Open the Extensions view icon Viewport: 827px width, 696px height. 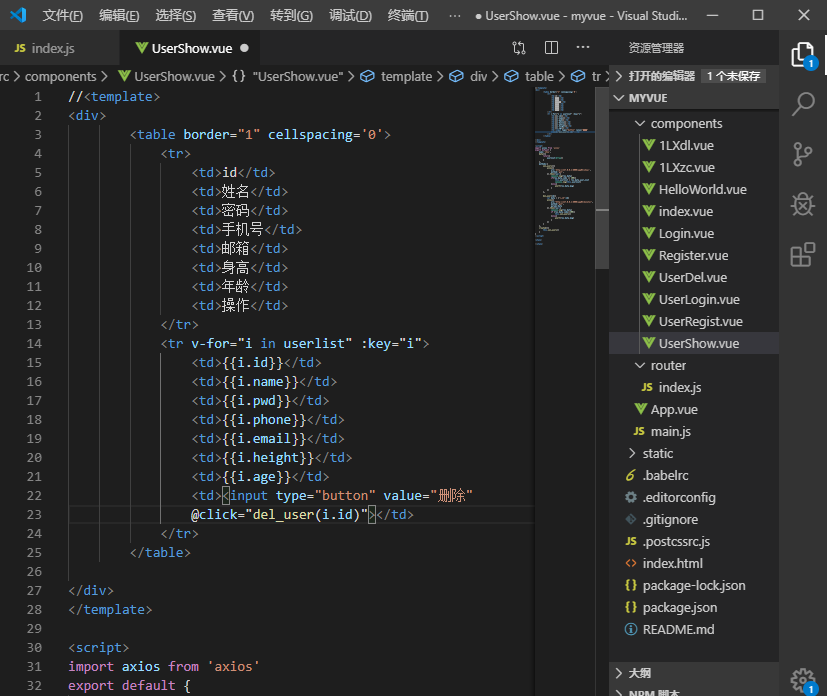[x=802, y=255]
